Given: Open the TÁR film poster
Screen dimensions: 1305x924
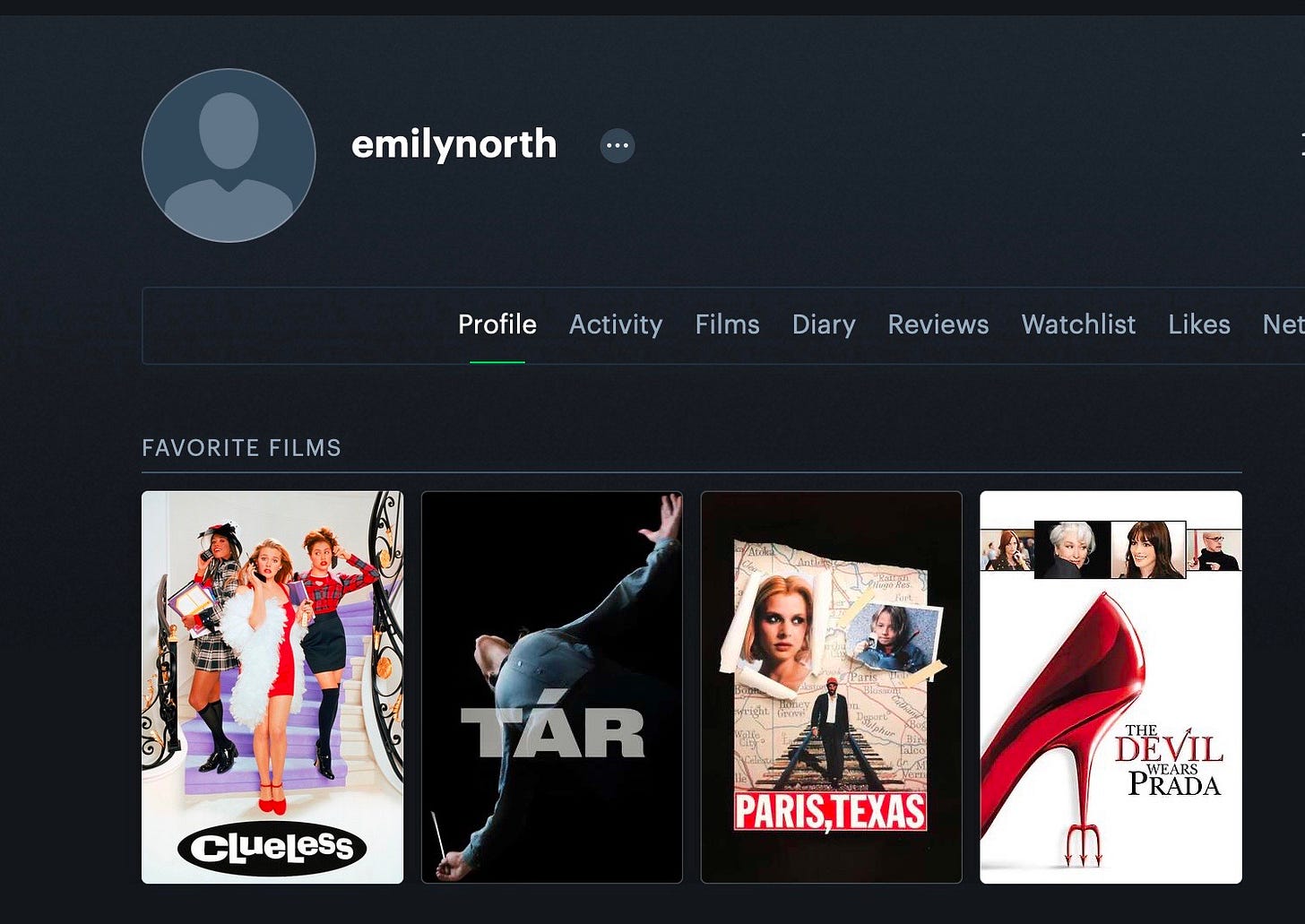Looking at the screenshot, I should 552,687.
